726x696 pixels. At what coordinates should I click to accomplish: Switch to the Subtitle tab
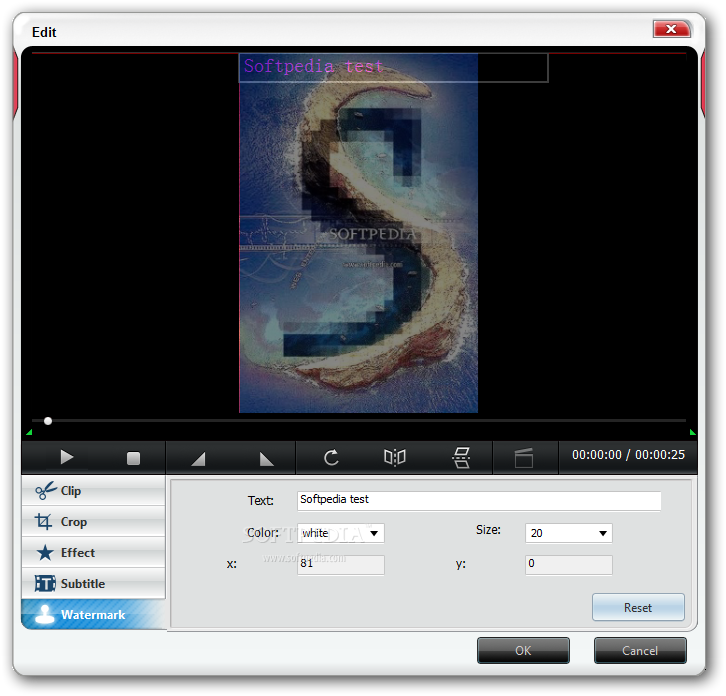click(93, 583)
